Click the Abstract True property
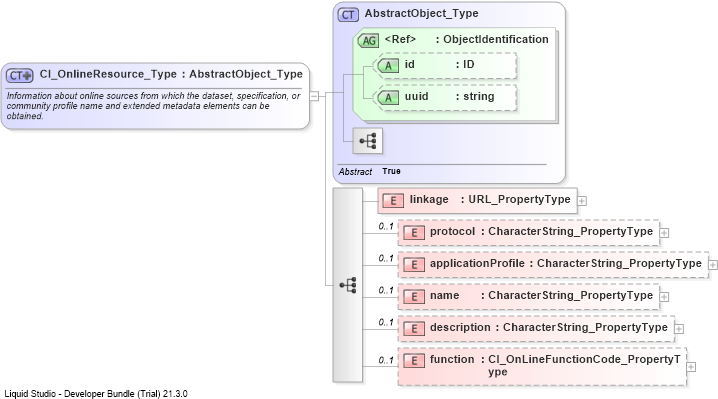 [370, 172]
